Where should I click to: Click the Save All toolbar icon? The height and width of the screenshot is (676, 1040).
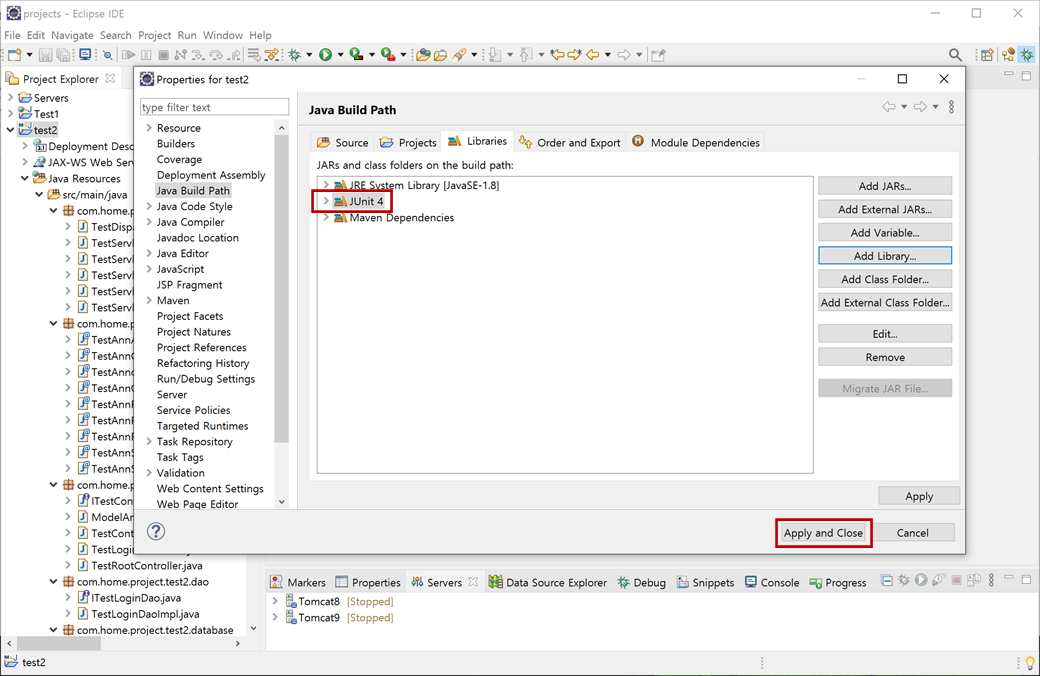coord(63,55)
